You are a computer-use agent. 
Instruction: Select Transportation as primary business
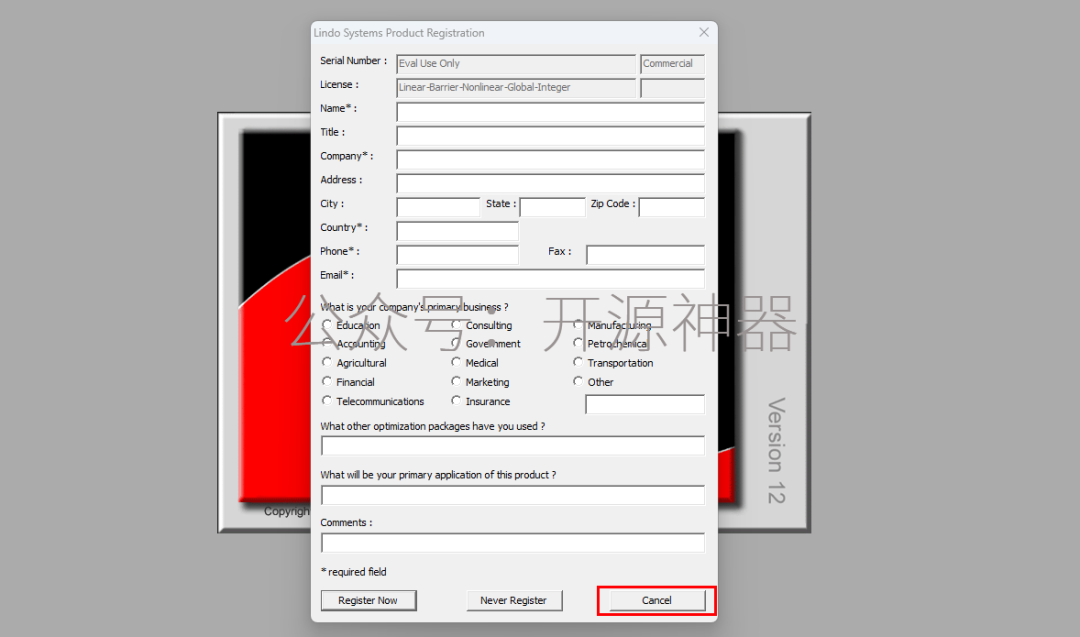coord(578,362)
